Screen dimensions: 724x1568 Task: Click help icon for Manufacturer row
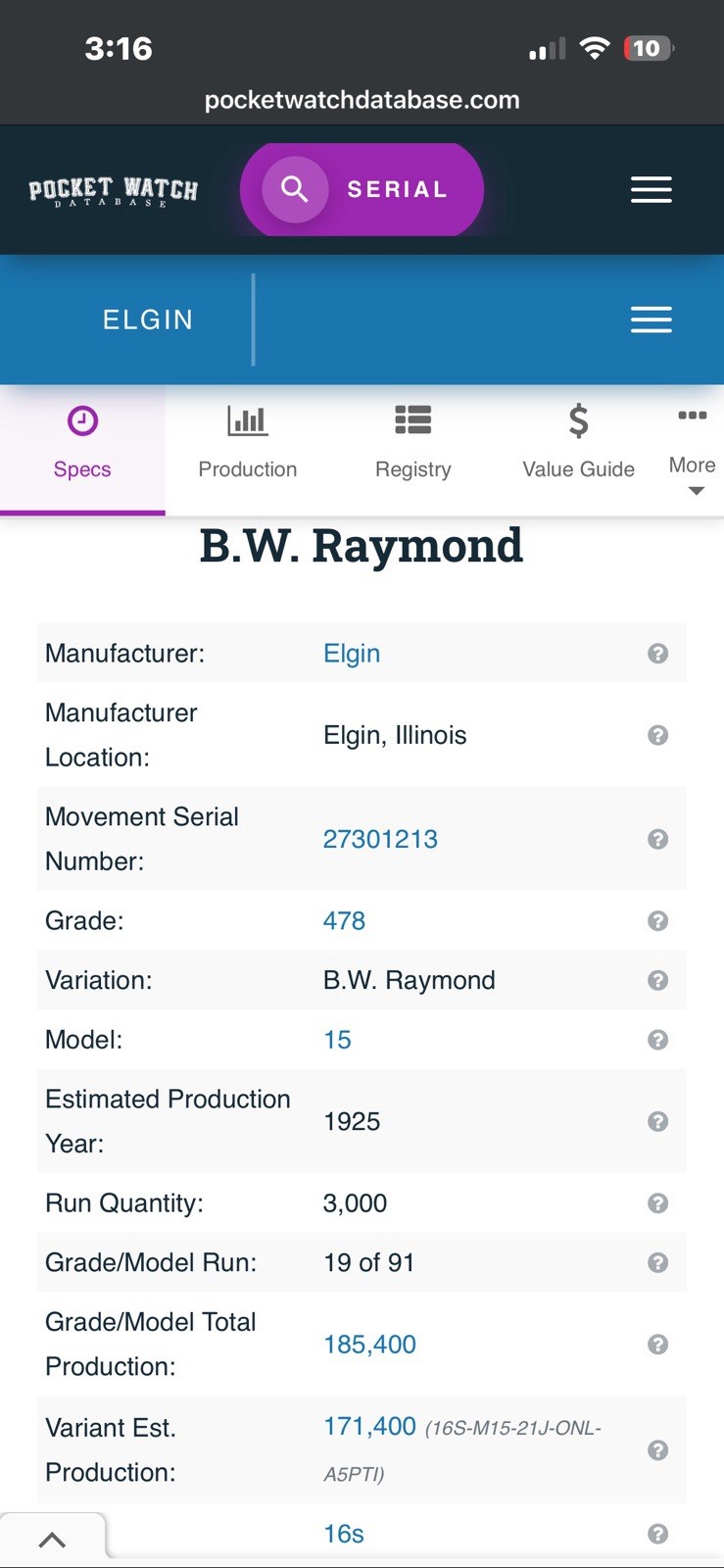(x=658, y=654)
